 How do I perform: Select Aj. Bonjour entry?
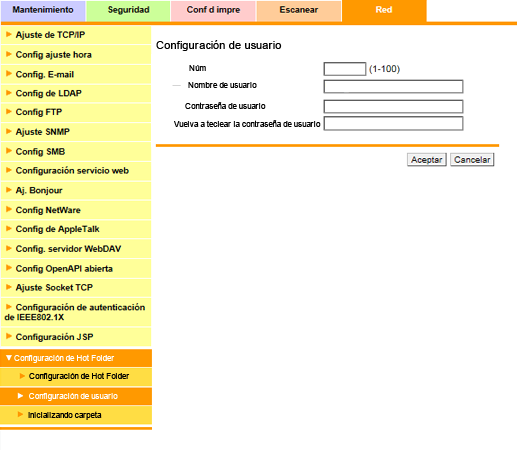click(76, 190)
